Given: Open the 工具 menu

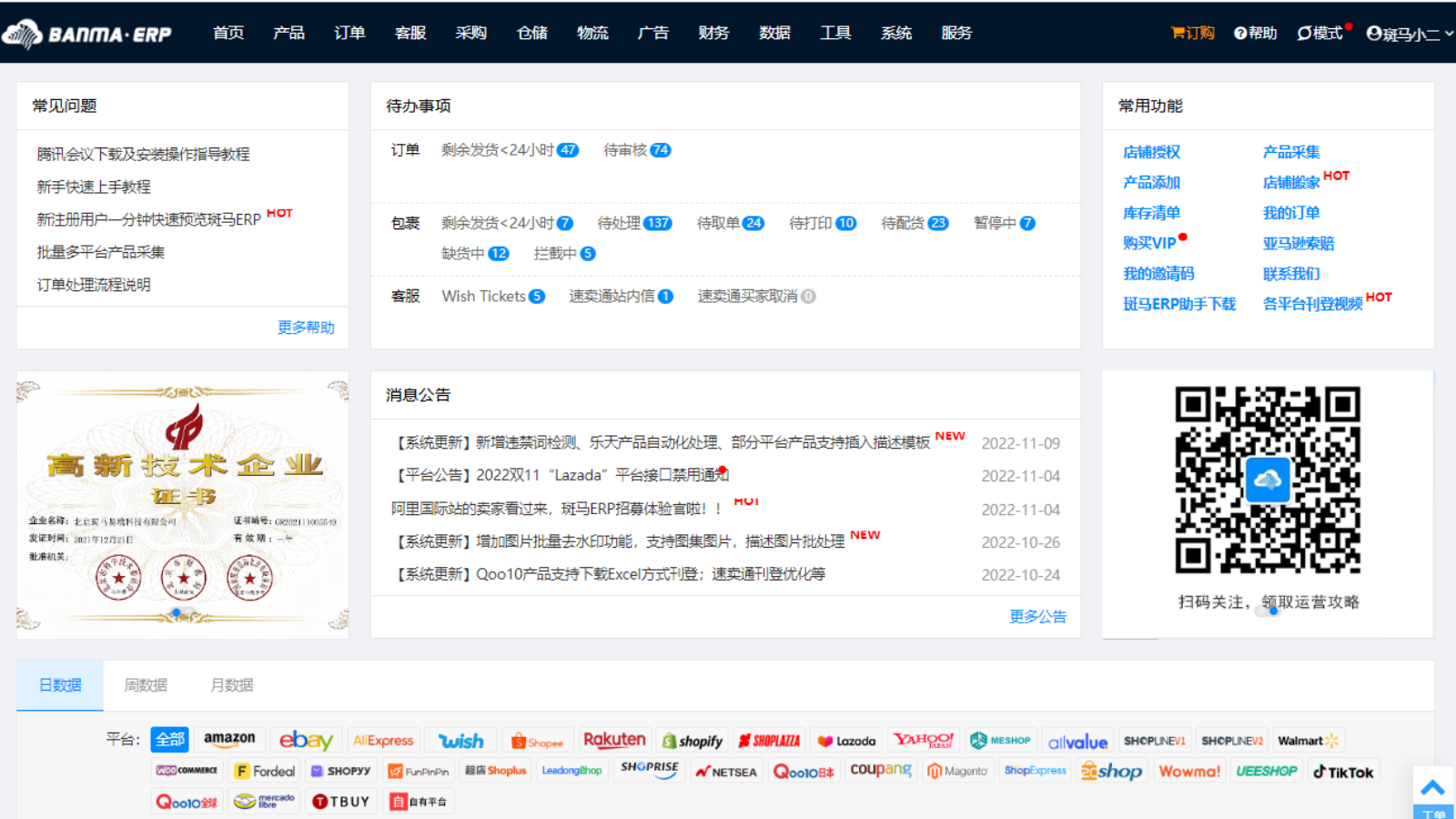Looking at the screenshot, I should tap(835, 33).
